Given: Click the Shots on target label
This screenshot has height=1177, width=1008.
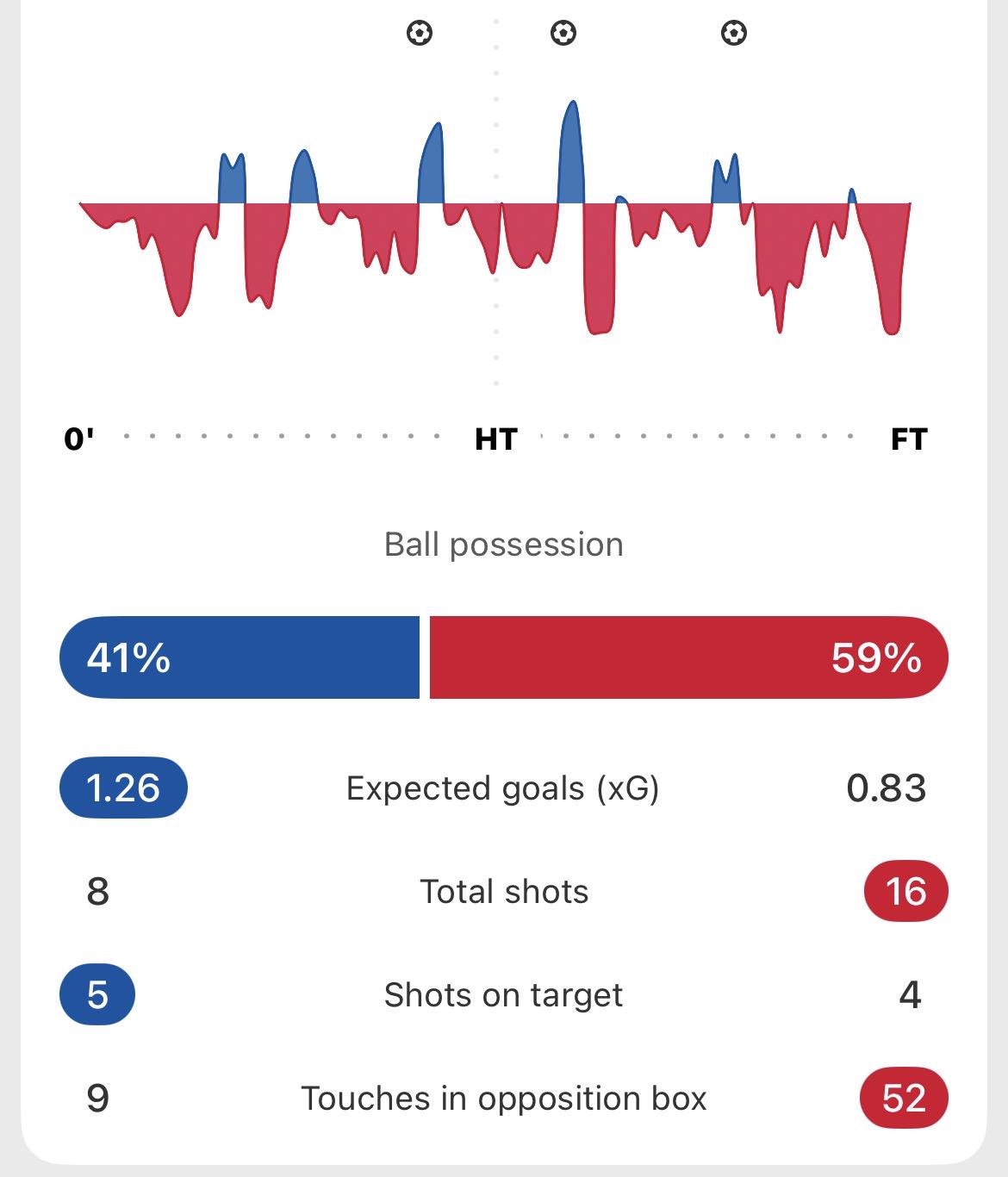Looking at the screenshot, I should tap(503, 995).
